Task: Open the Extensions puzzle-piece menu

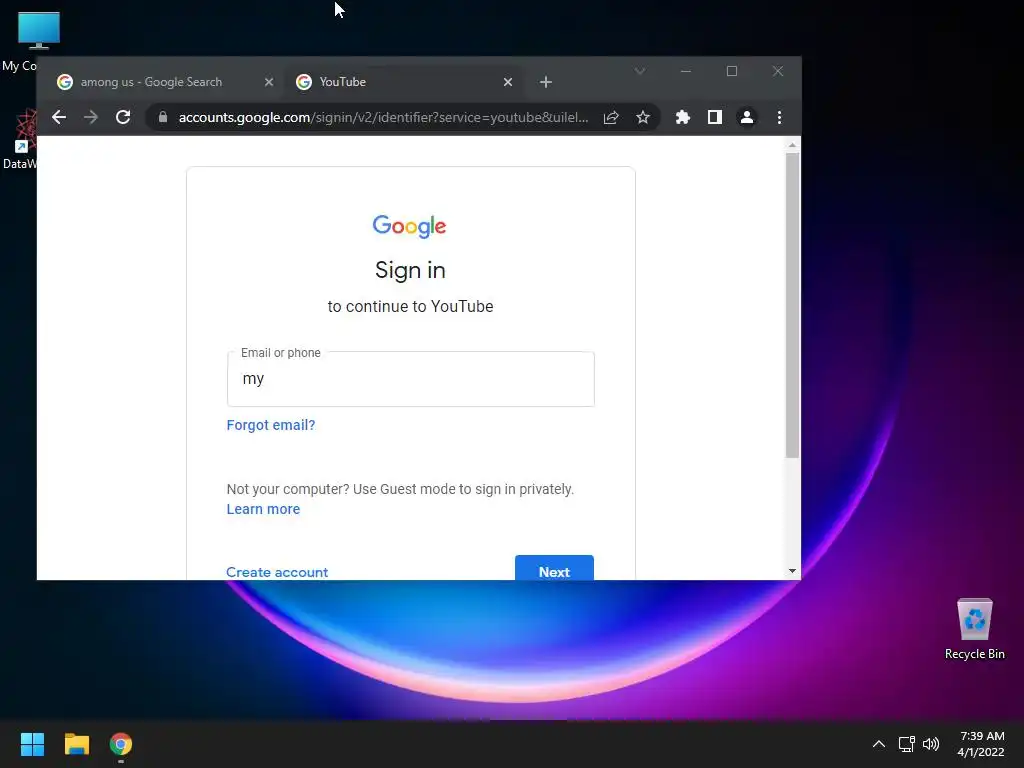Action: pyautogui.click(x=682, y=118)
